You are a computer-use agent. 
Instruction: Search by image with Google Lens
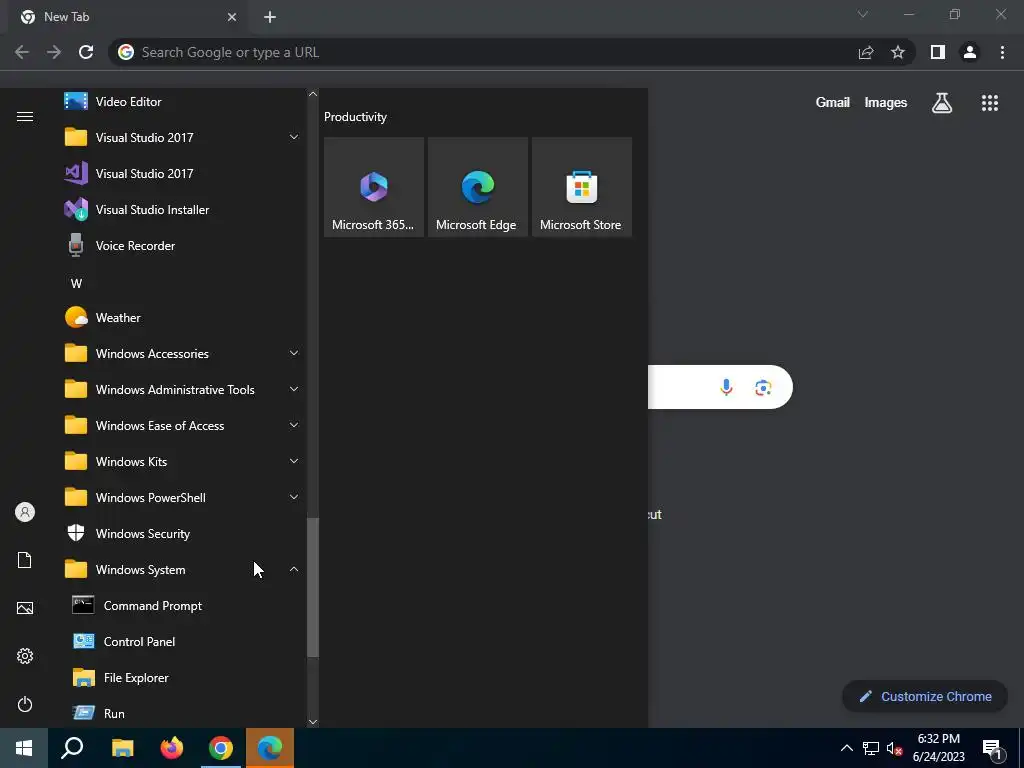(763, 387)
